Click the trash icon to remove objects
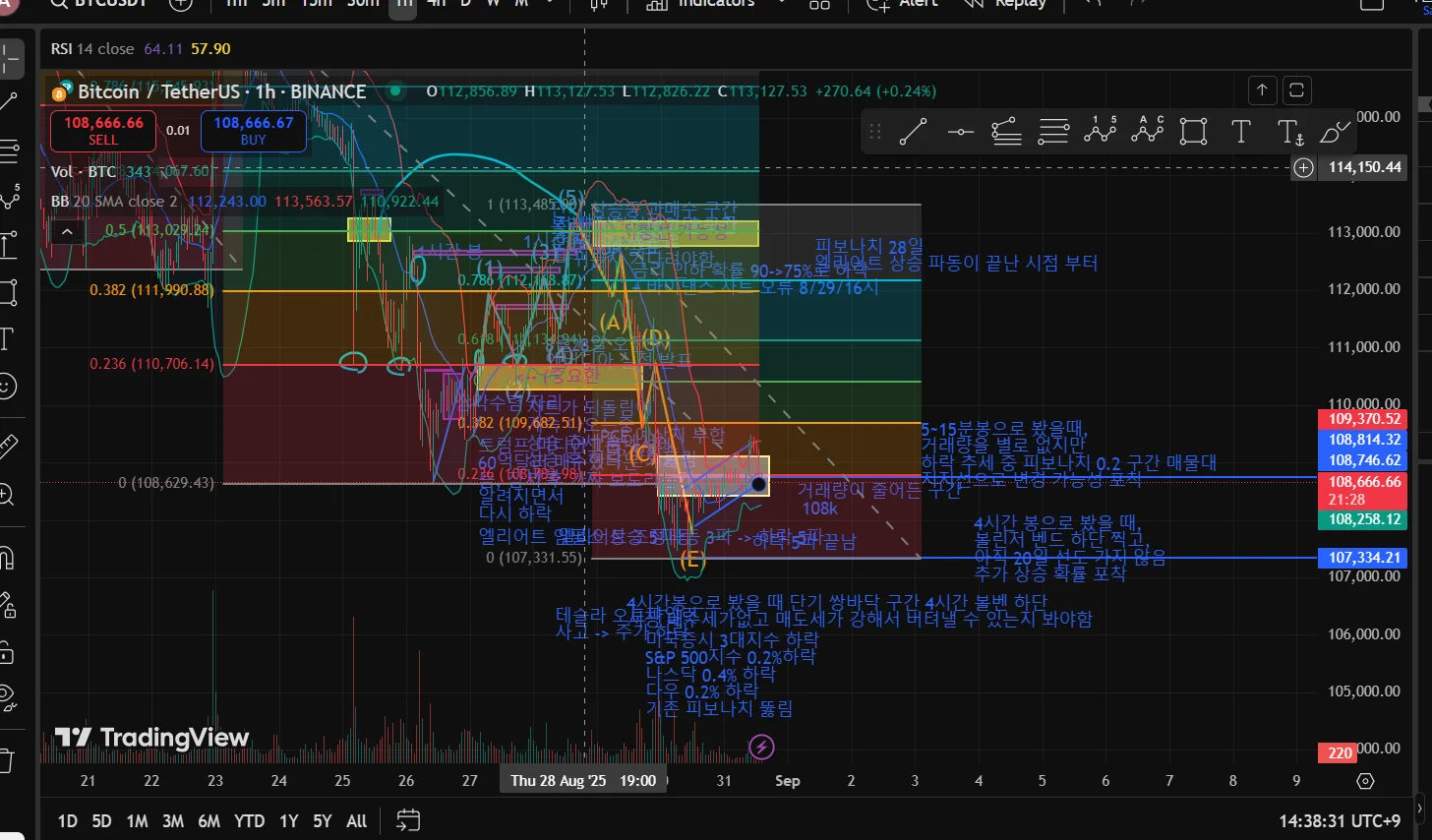This screenshot has width=1432, height=840. pyautogui.click(x=7, y=760)
